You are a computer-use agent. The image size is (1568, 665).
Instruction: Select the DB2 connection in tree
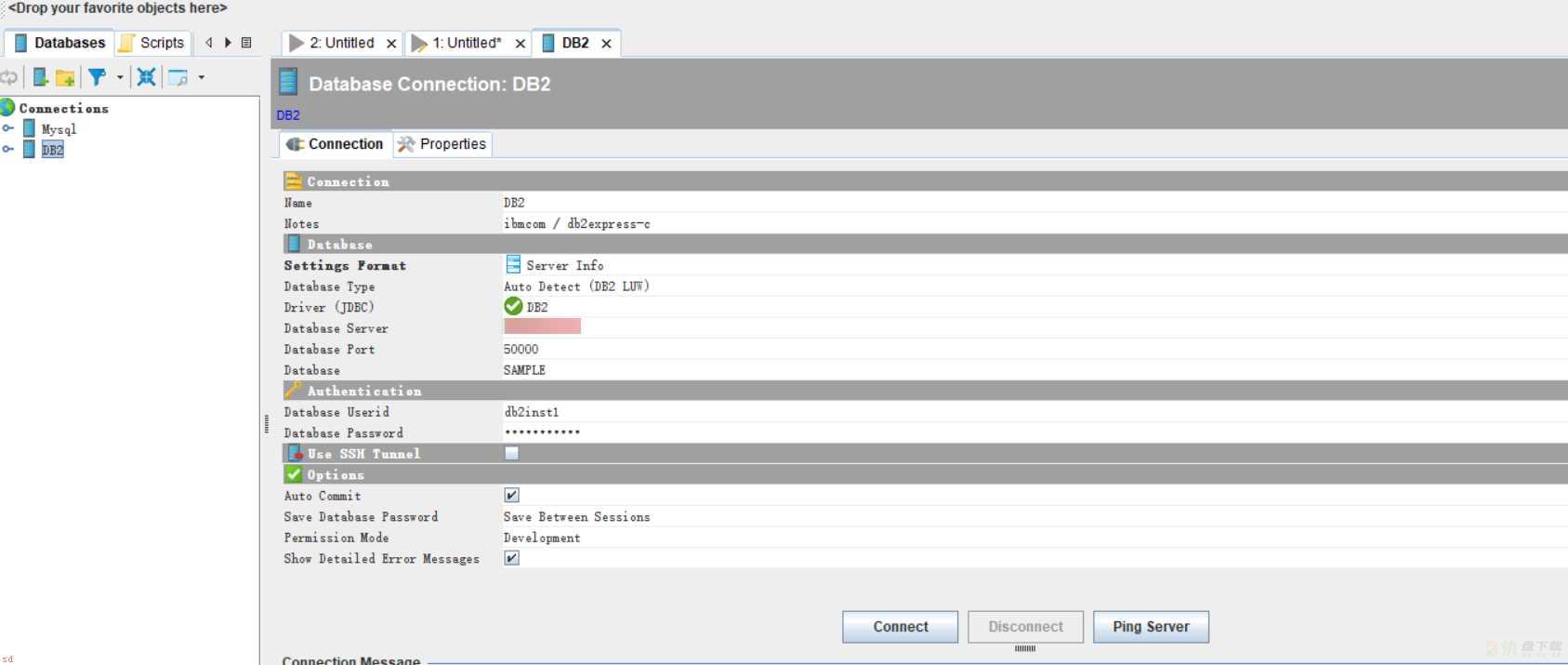pos(52,150)
